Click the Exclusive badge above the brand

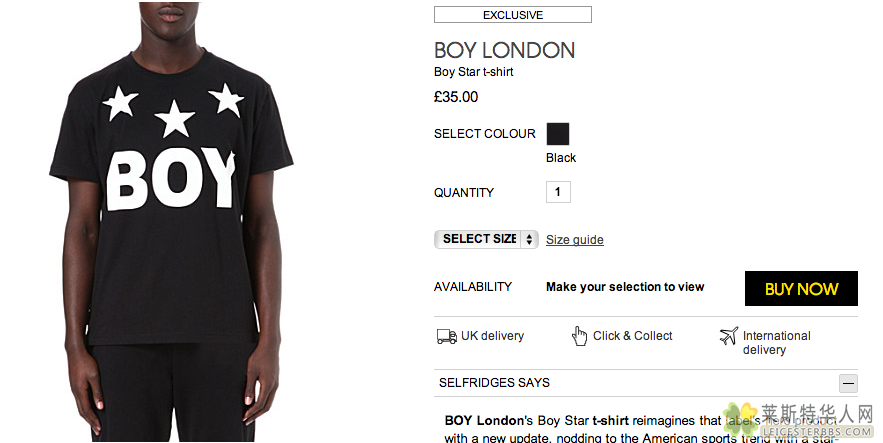point(512,15)
